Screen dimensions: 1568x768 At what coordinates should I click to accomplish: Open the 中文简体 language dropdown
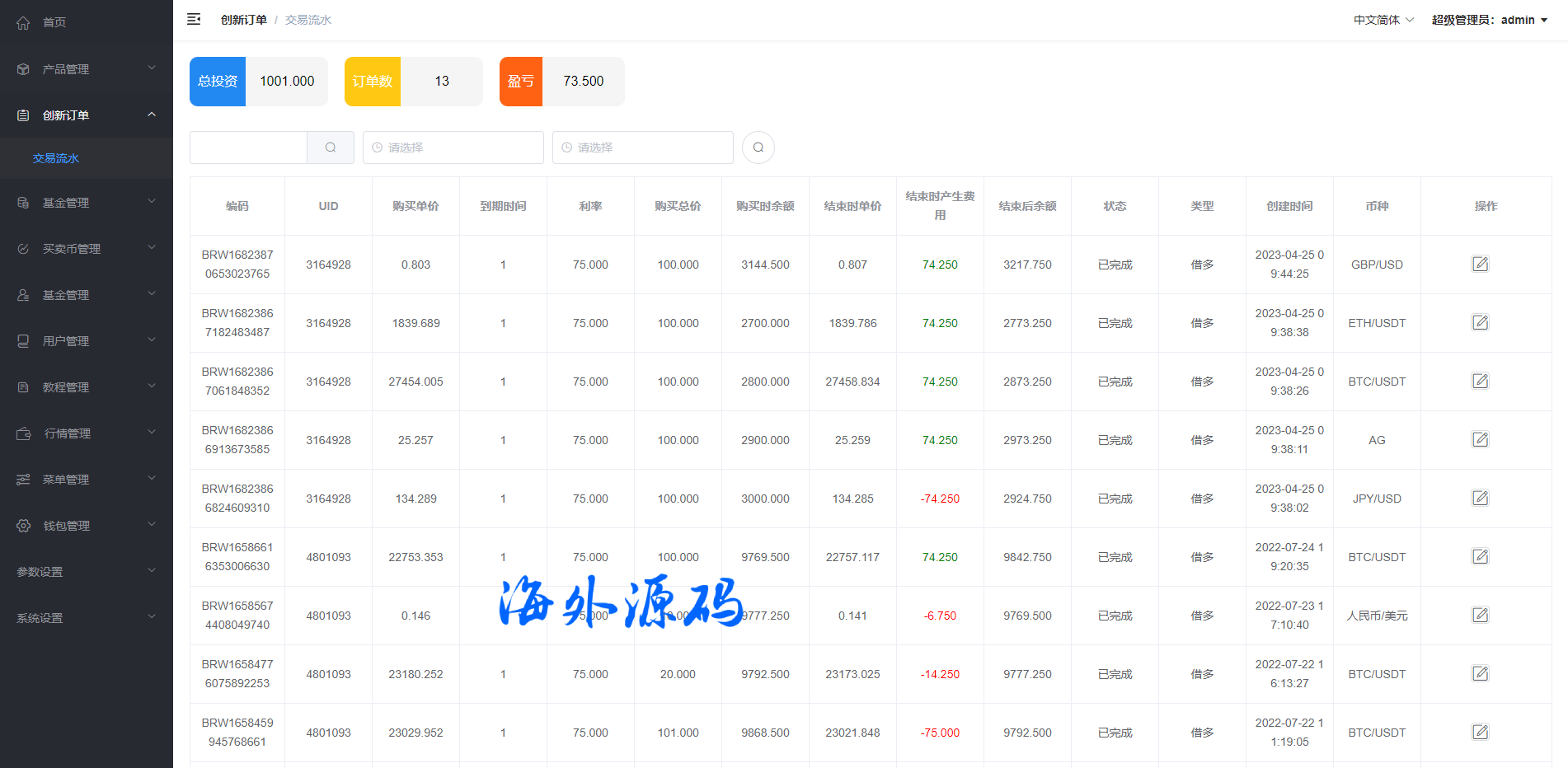tap(1383, 20)
